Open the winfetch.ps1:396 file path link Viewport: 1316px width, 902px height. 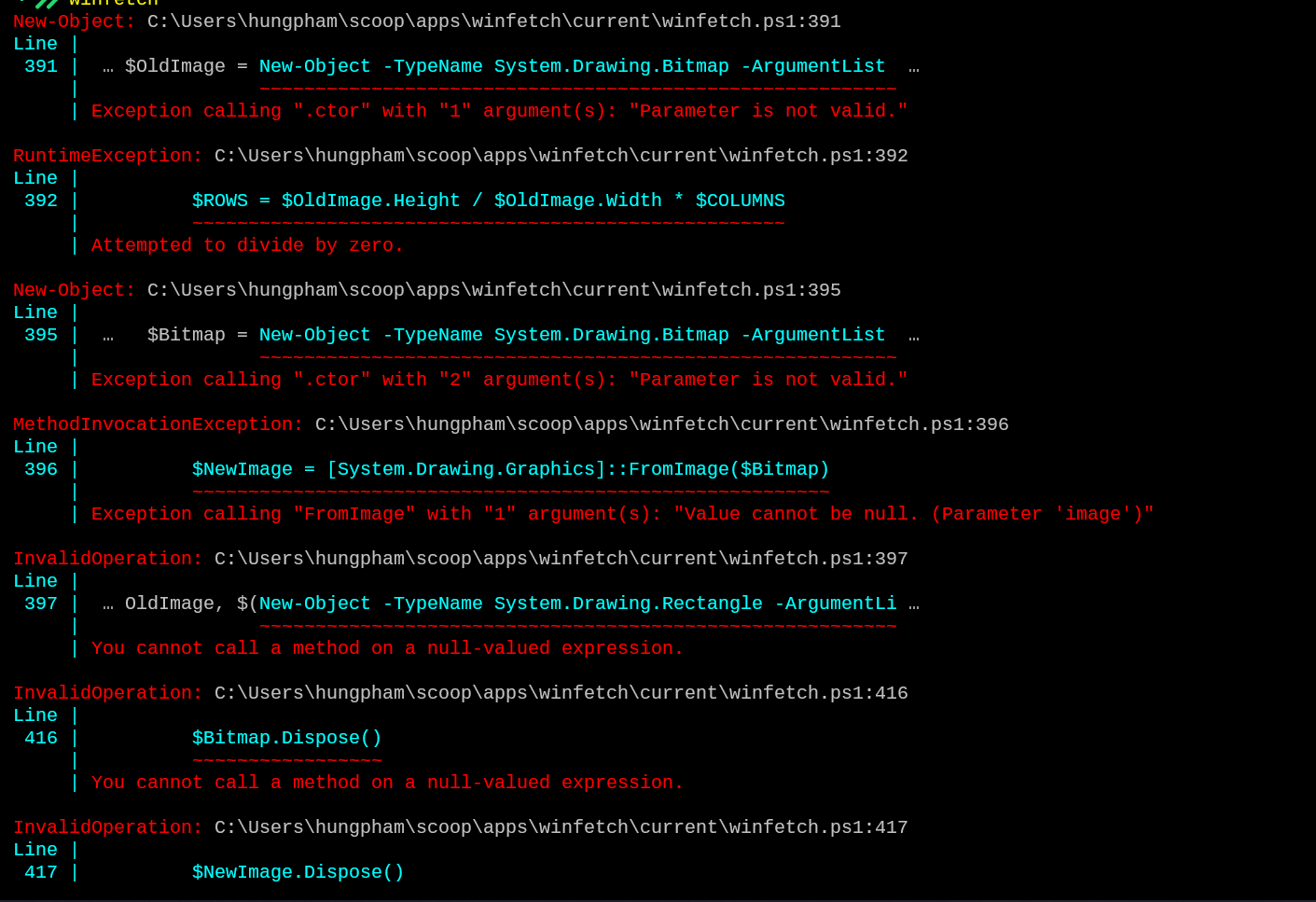659,424
